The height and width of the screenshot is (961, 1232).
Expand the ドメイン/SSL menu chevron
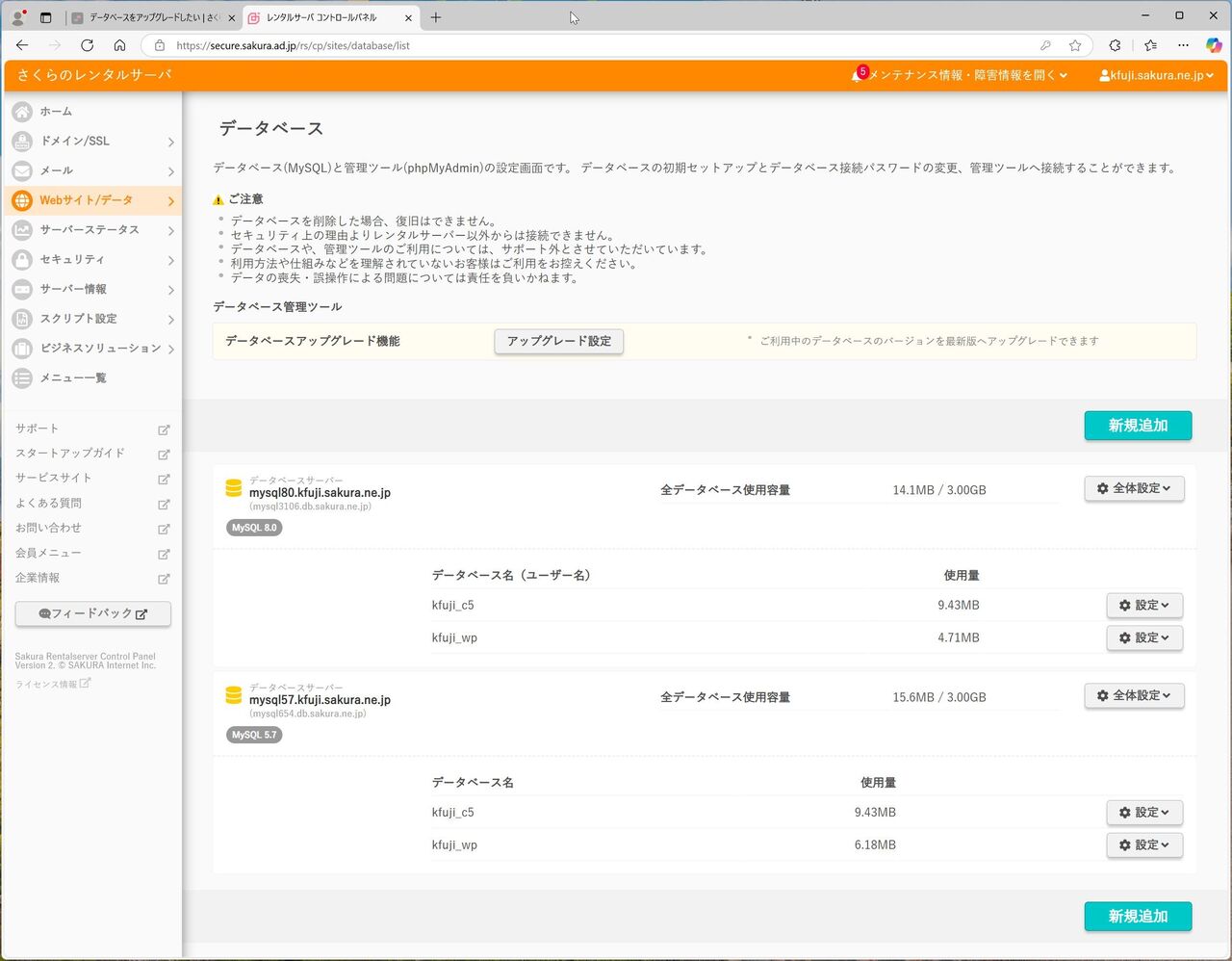click(170, 142)
